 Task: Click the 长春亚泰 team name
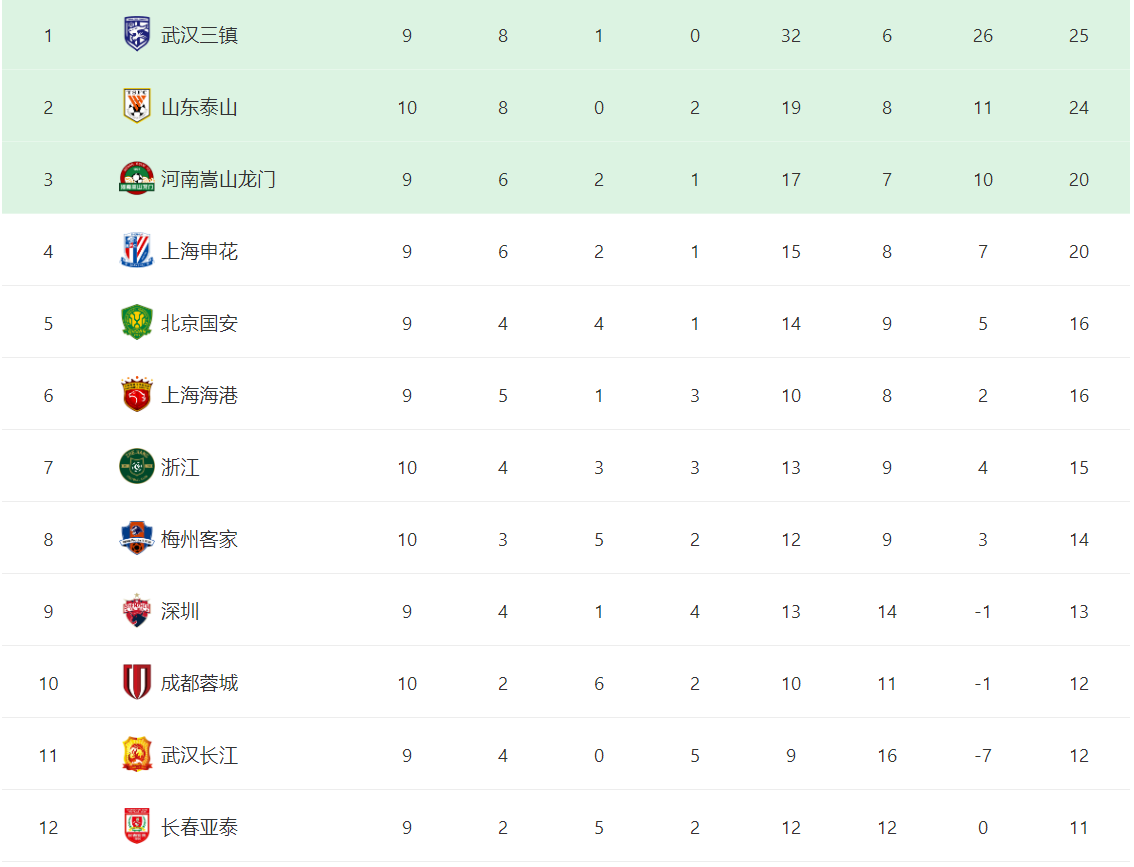tap(199, 828)
